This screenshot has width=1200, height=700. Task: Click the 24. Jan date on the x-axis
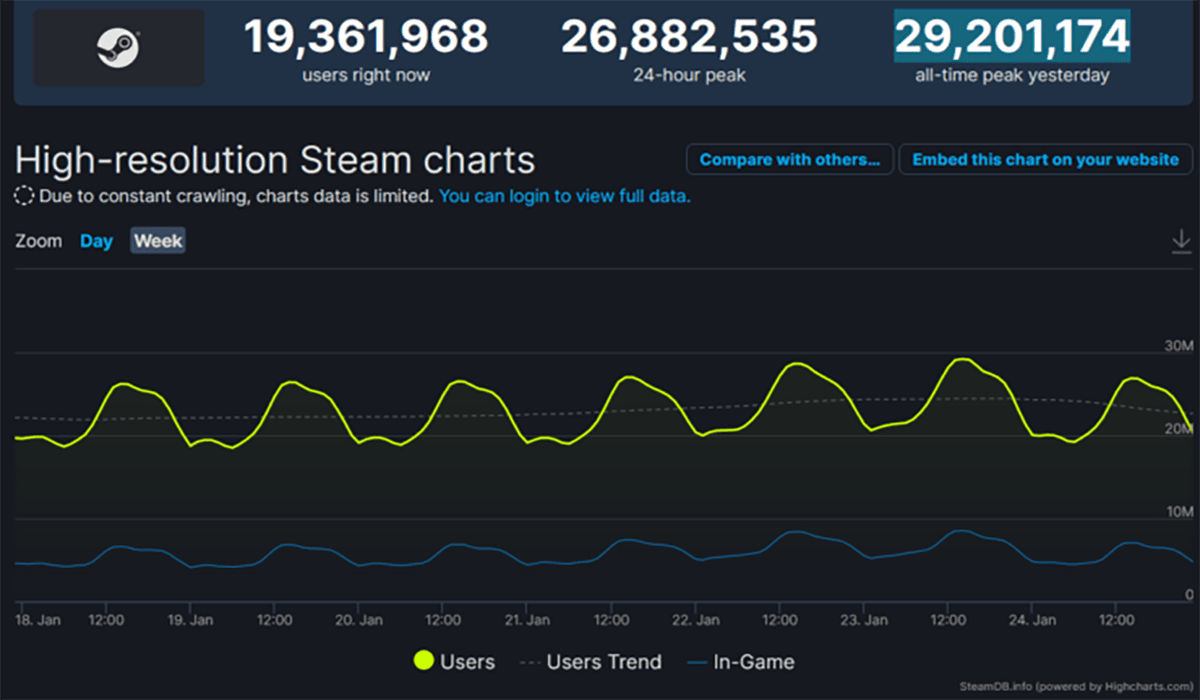click(1032, 620)
